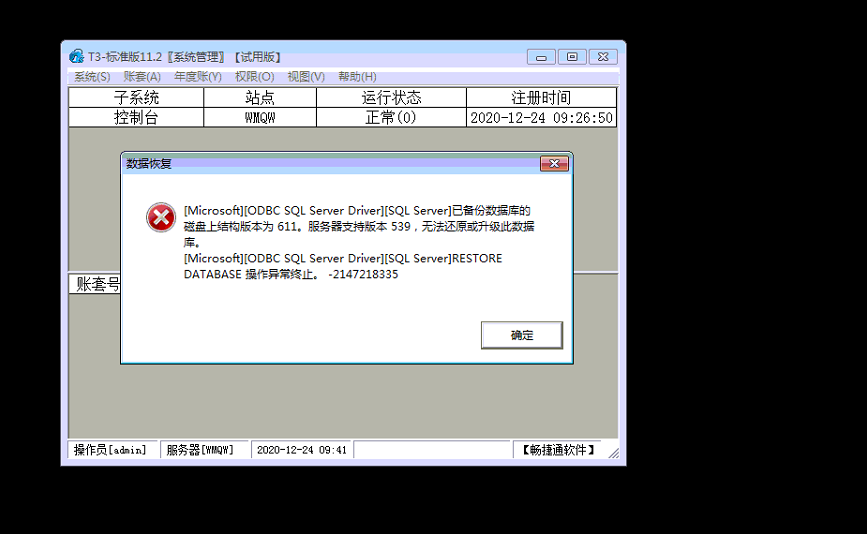Image resolution: width=867 pixels, height=534 pixels.
Task: Open the 年度账(Y) menu
Action: pyautogui.click(x=198, y=77)
